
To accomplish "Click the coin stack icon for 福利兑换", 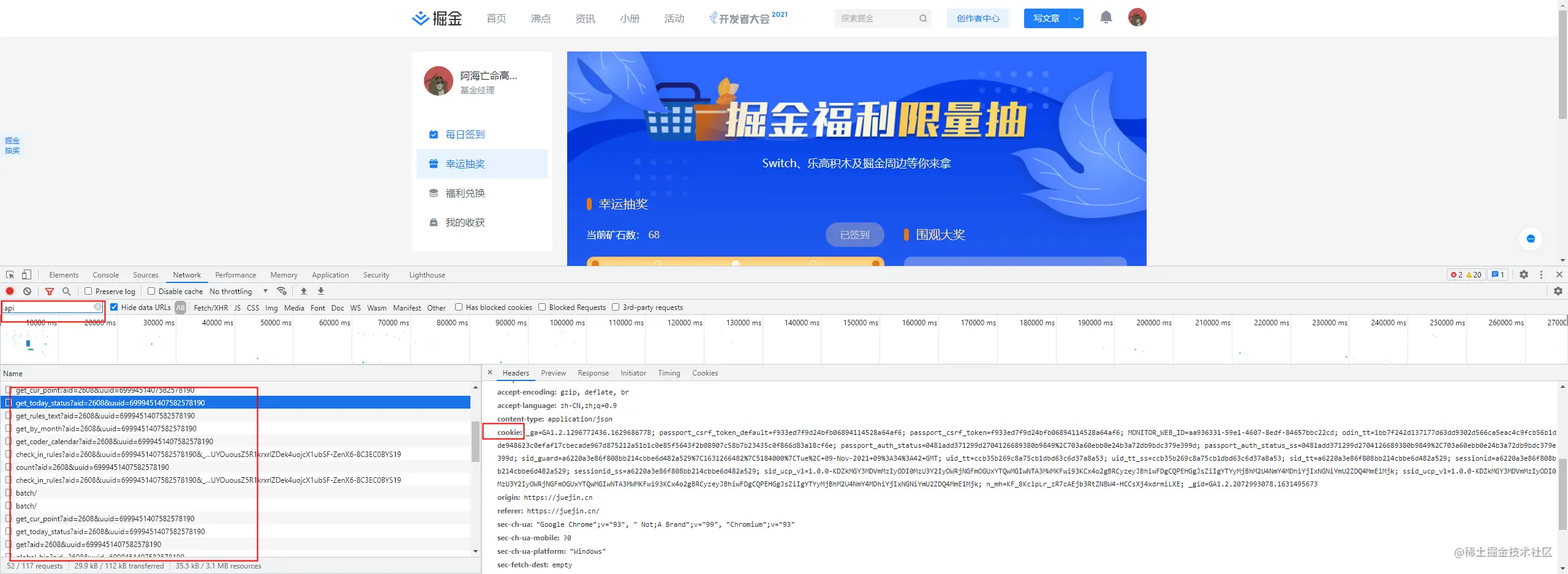I will pyautogui.click(x=434, y=193).
